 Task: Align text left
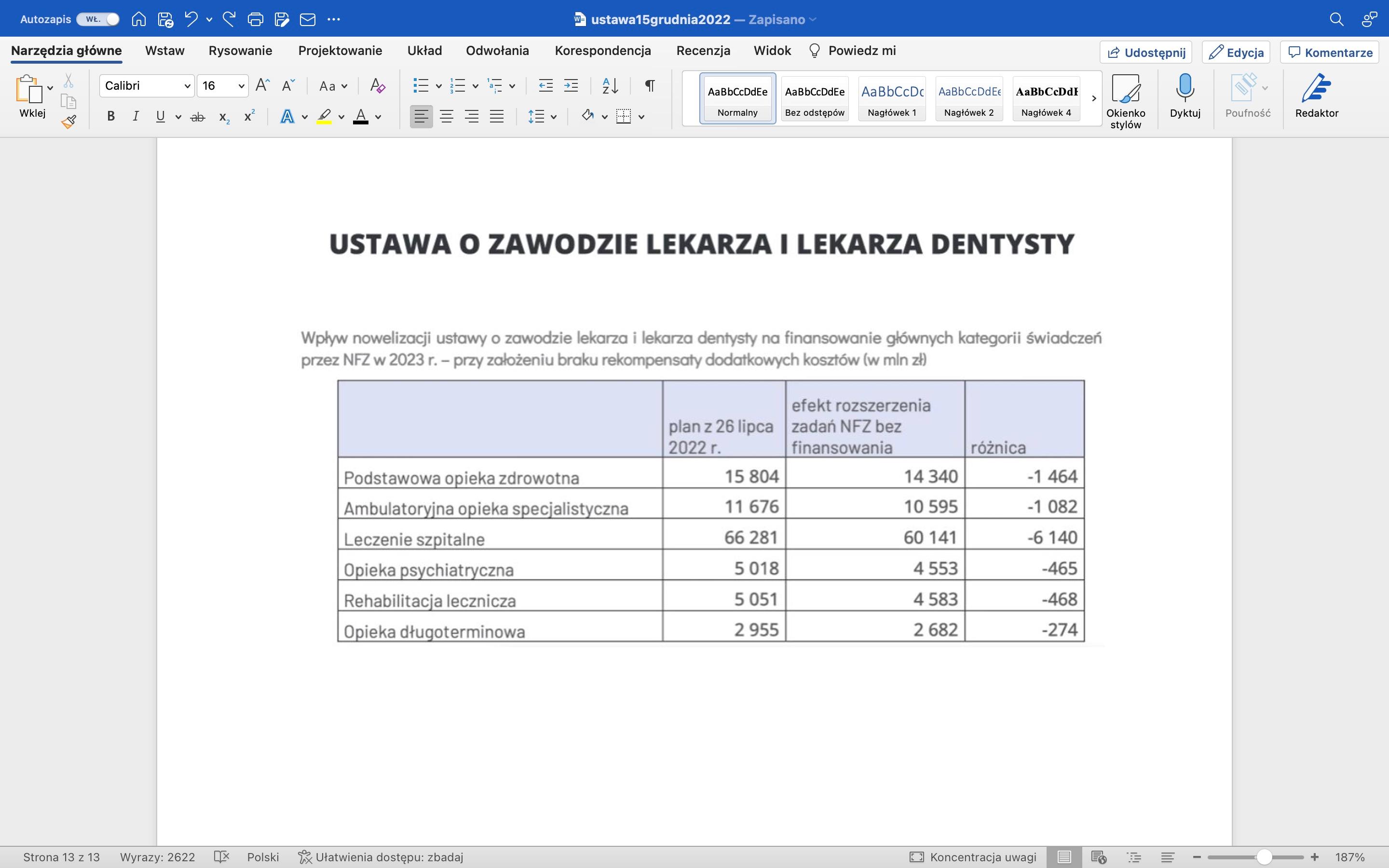(422, 117)
